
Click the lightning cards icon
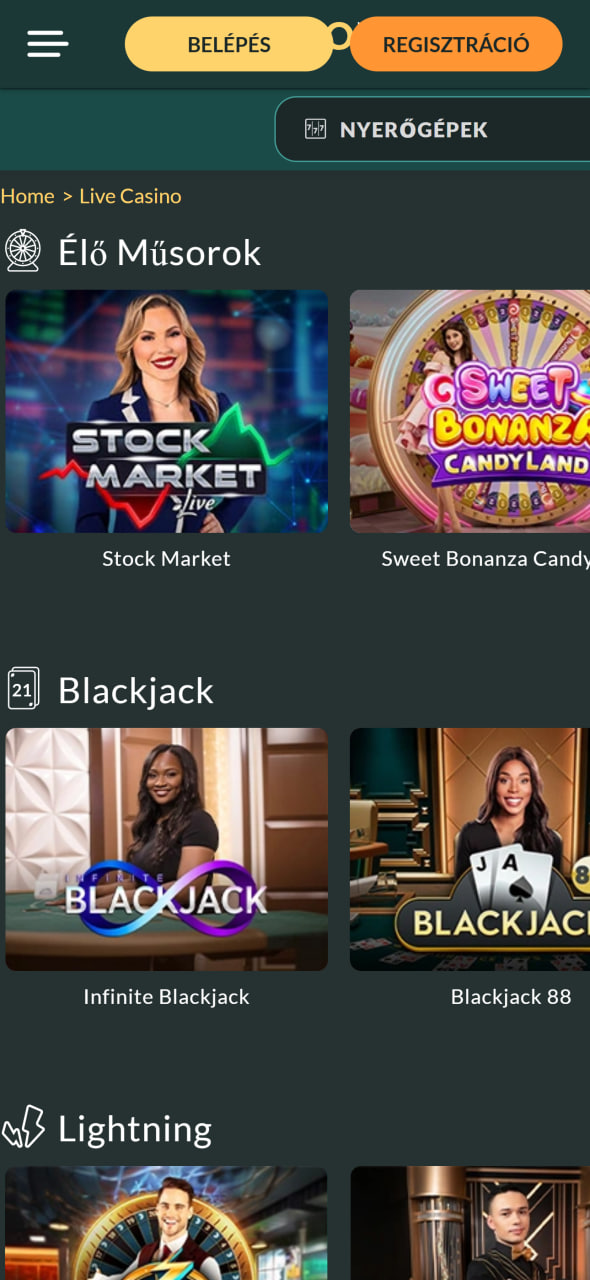[x=23, y=1127]
